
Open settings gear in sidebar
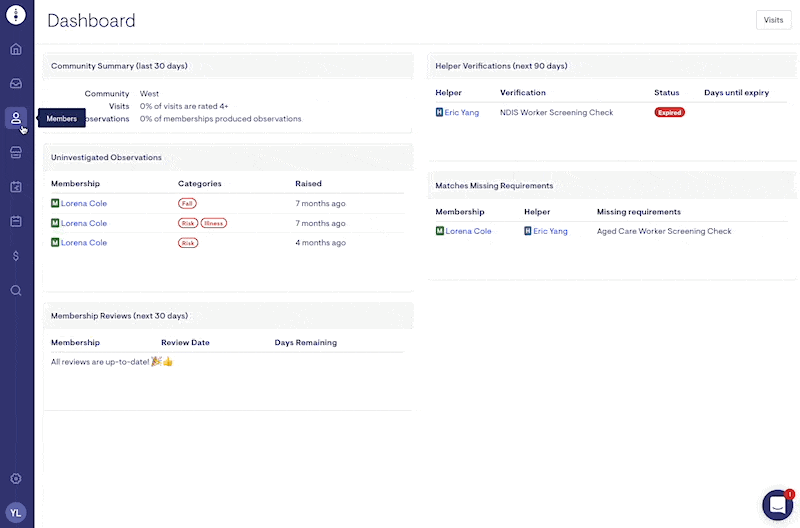point(16,479)
